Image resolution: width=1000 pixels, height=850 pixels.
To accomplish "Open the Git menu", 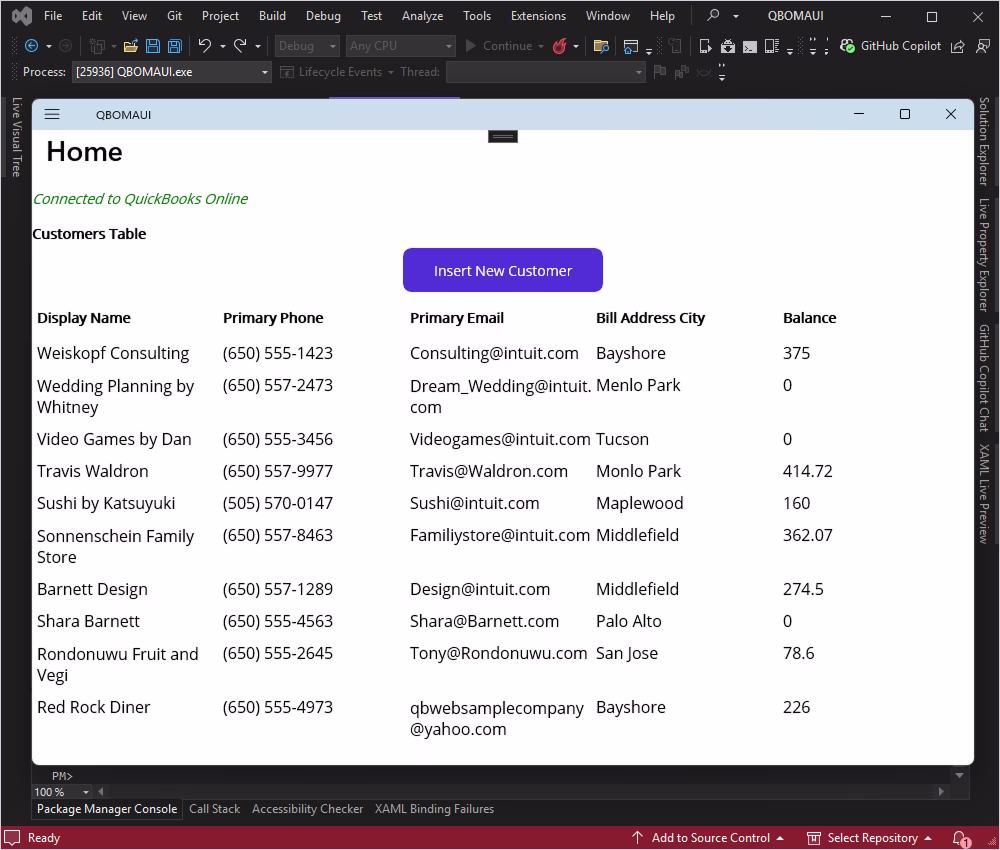I will tap(174, 16).
